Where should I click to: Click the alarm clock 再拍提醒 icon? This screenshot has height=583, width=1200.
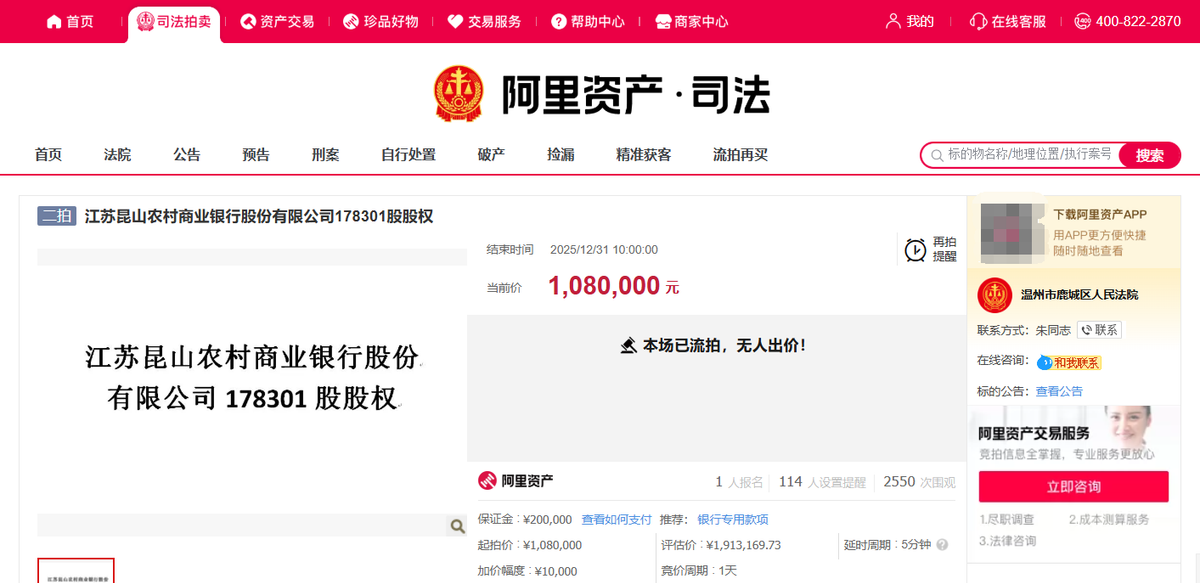pos(915,250)
